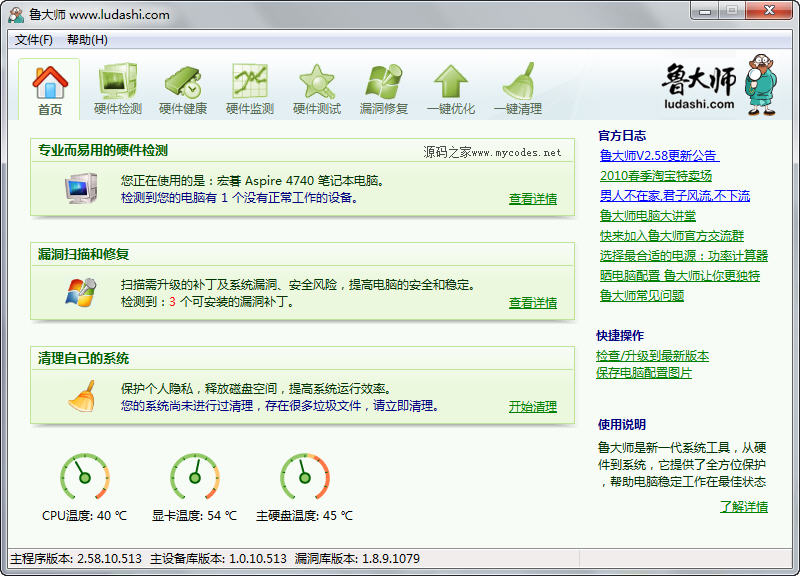Open the 文件(F) menu
The image size is (800, 576).
[34, 40]
